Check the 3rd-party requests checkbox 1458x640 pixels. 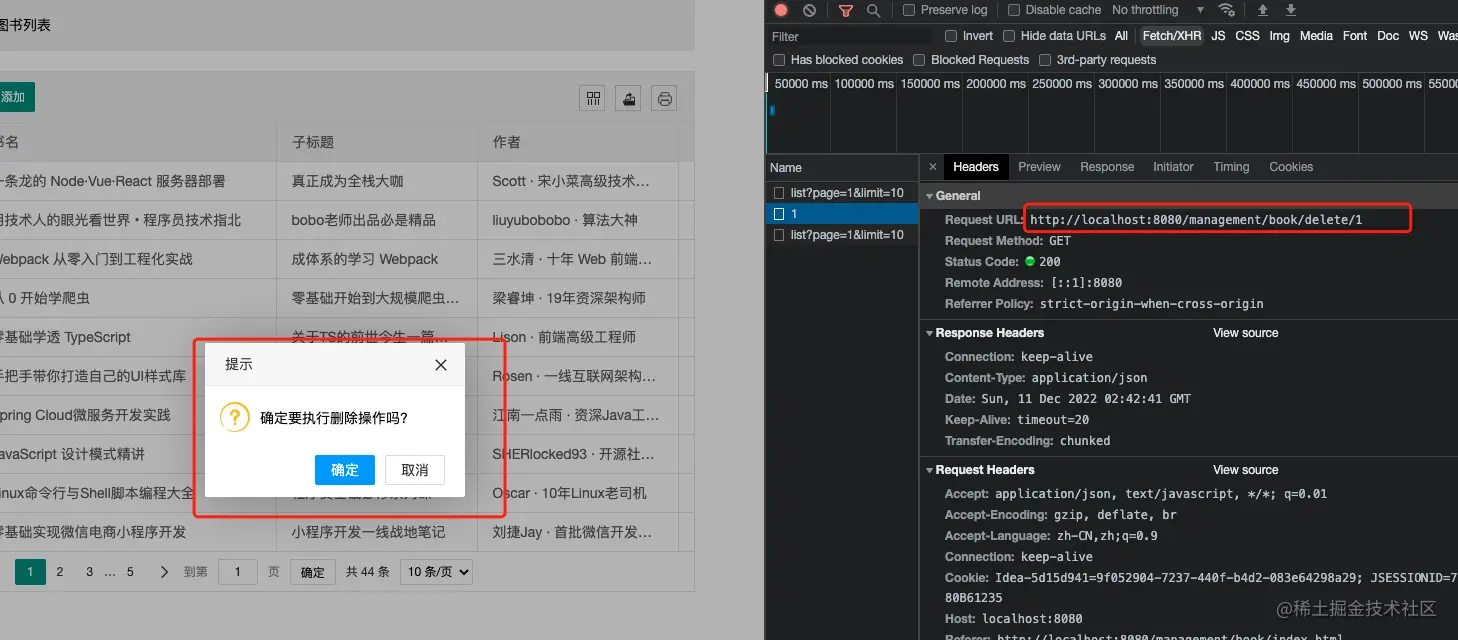[x=1045, y=60]
